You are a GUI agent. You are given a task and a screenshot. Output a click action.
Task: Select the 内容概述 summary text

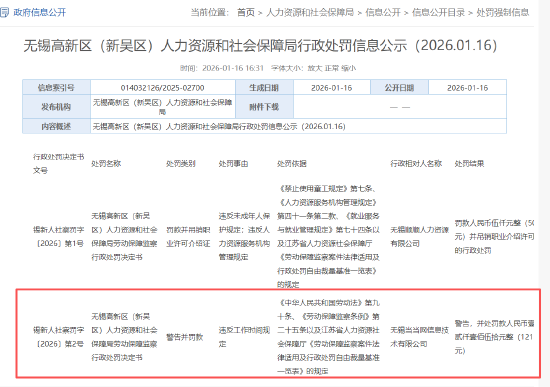219,126
